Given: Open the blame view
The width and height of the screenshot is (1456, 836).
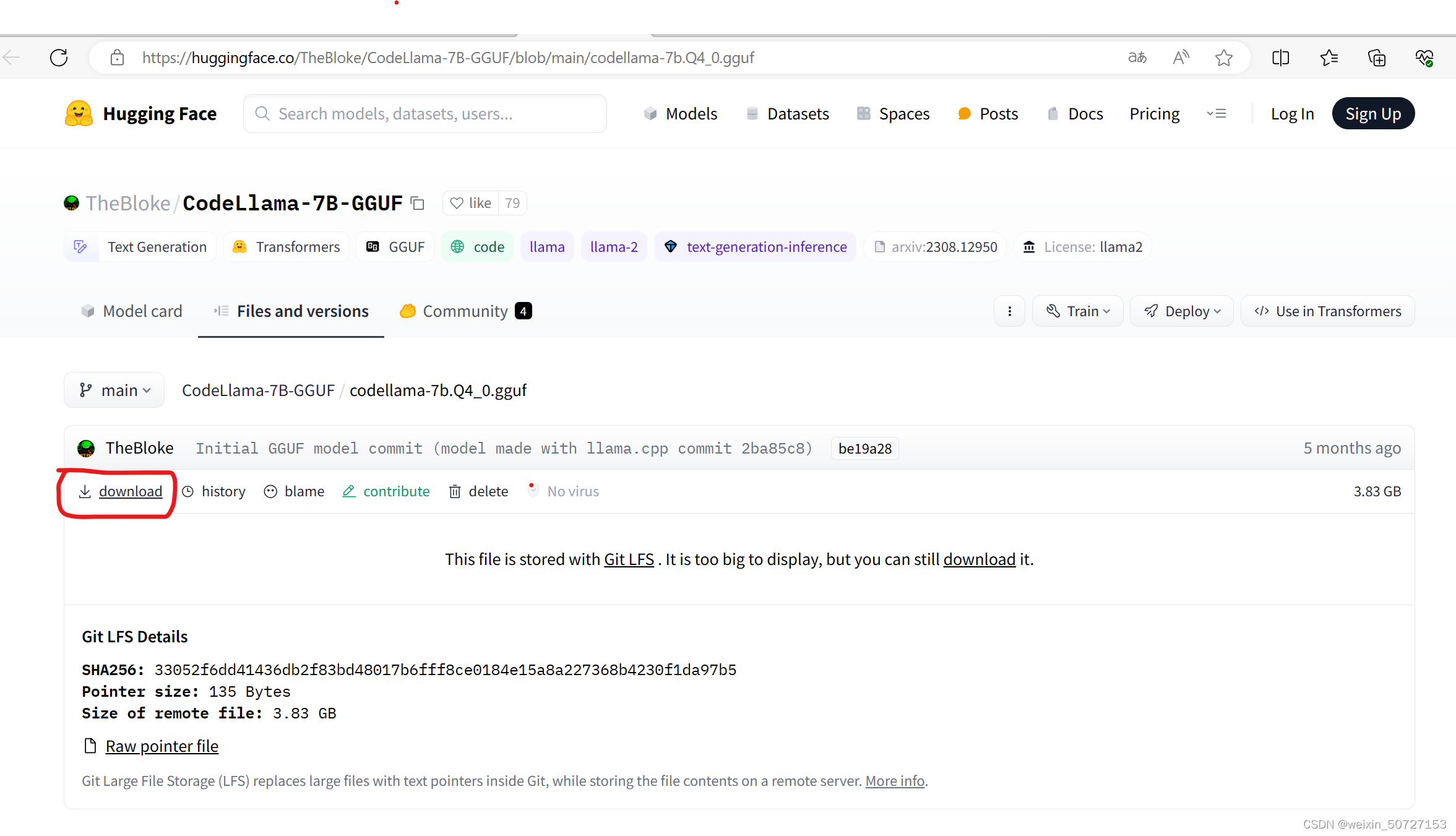Looking at the screenshot, I should (x=294, y=491).
